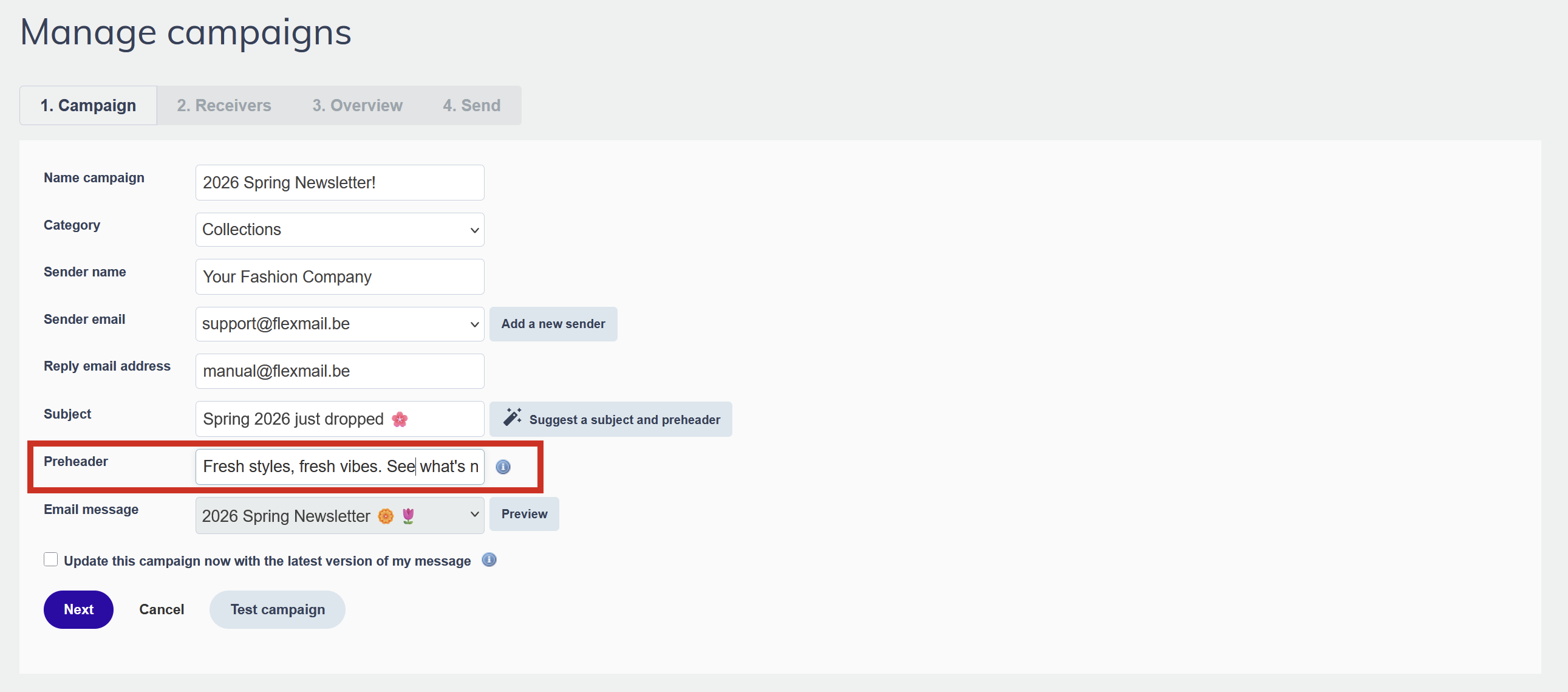This screenshot has height=692, width=1568.
Task: Click the magic wand suggestion icon
Action: (x=512, y=418)
